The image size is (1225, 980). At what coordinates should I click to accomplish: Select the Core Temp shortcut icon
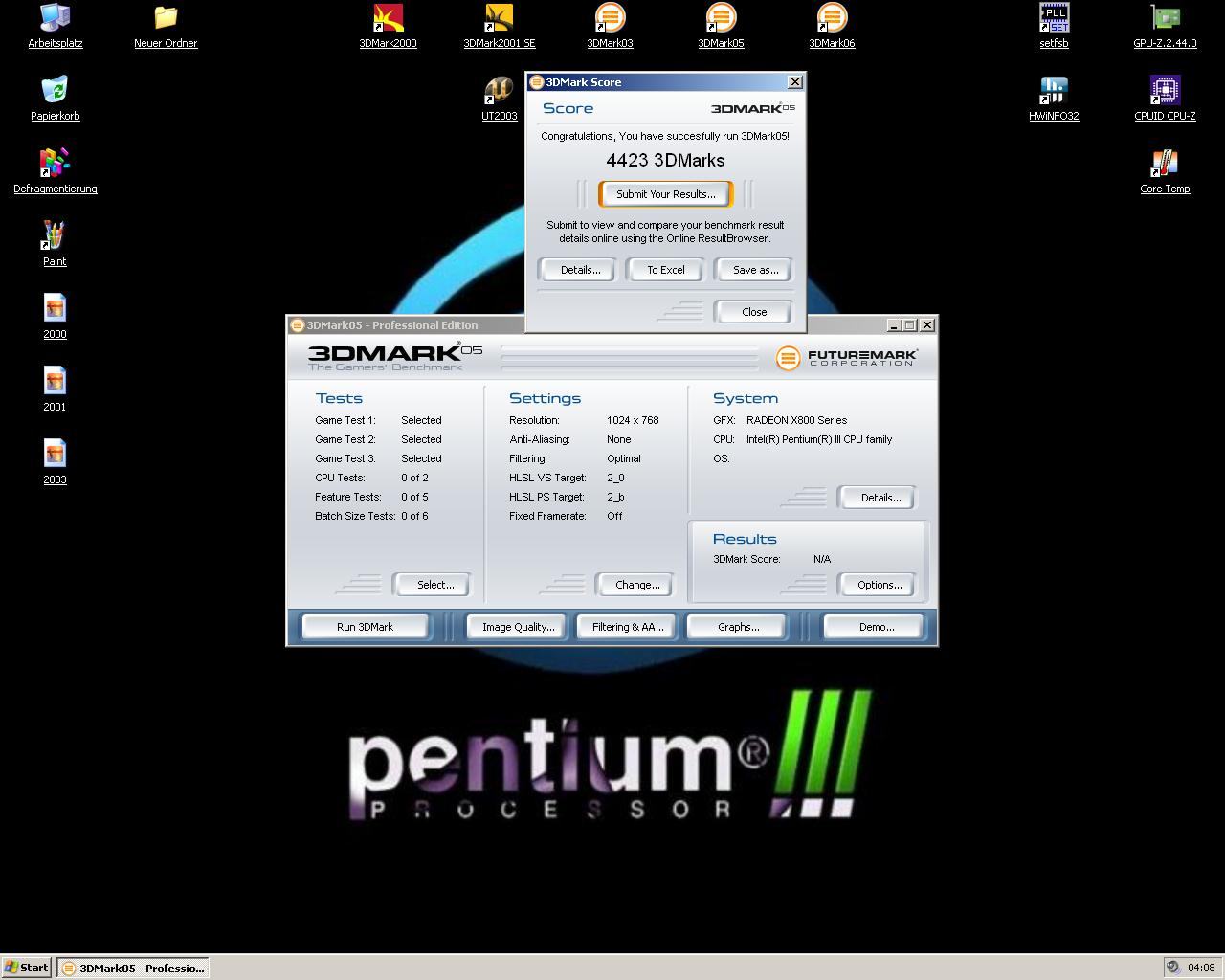pyautogui.click(x=1165, y=171)
